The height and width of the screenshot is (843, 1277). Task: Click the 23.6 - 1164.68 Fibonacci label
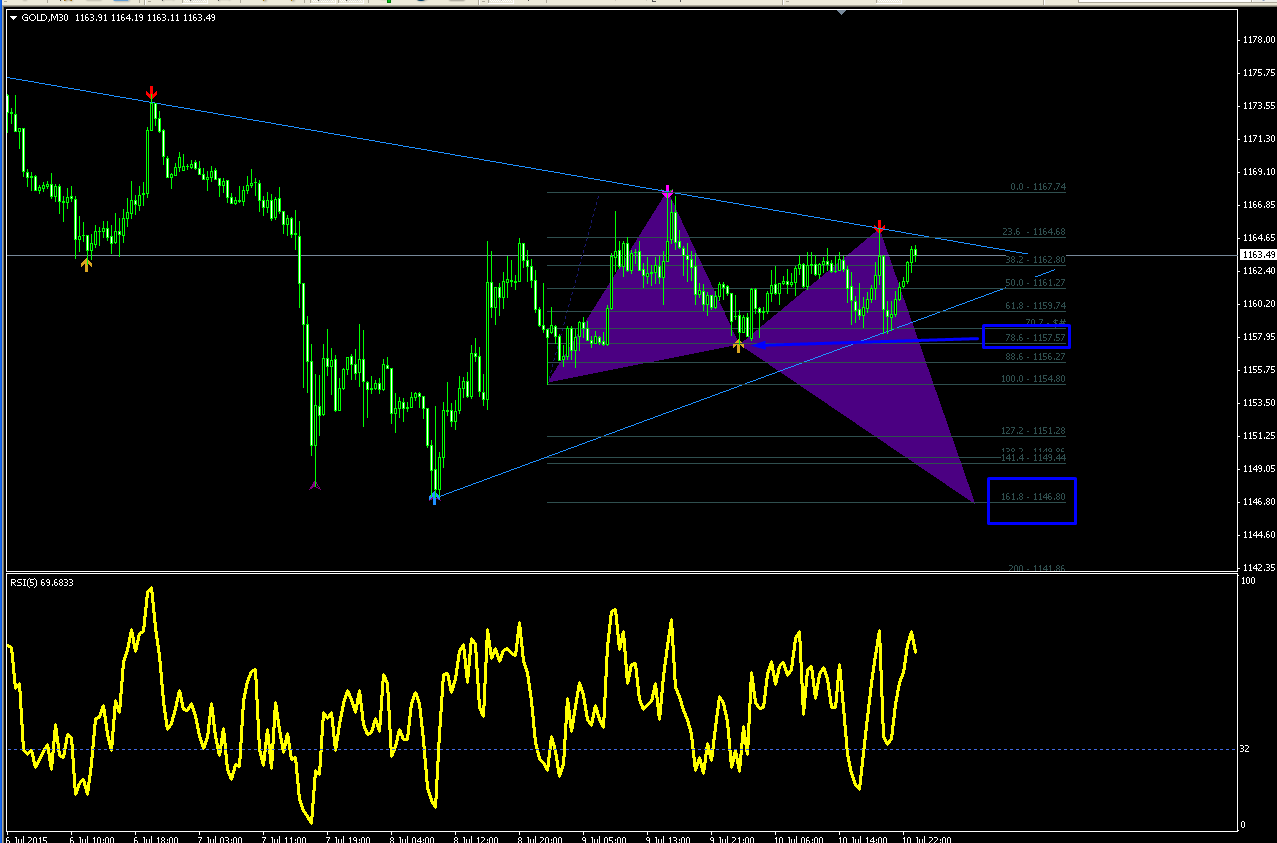pos(1033,232)
